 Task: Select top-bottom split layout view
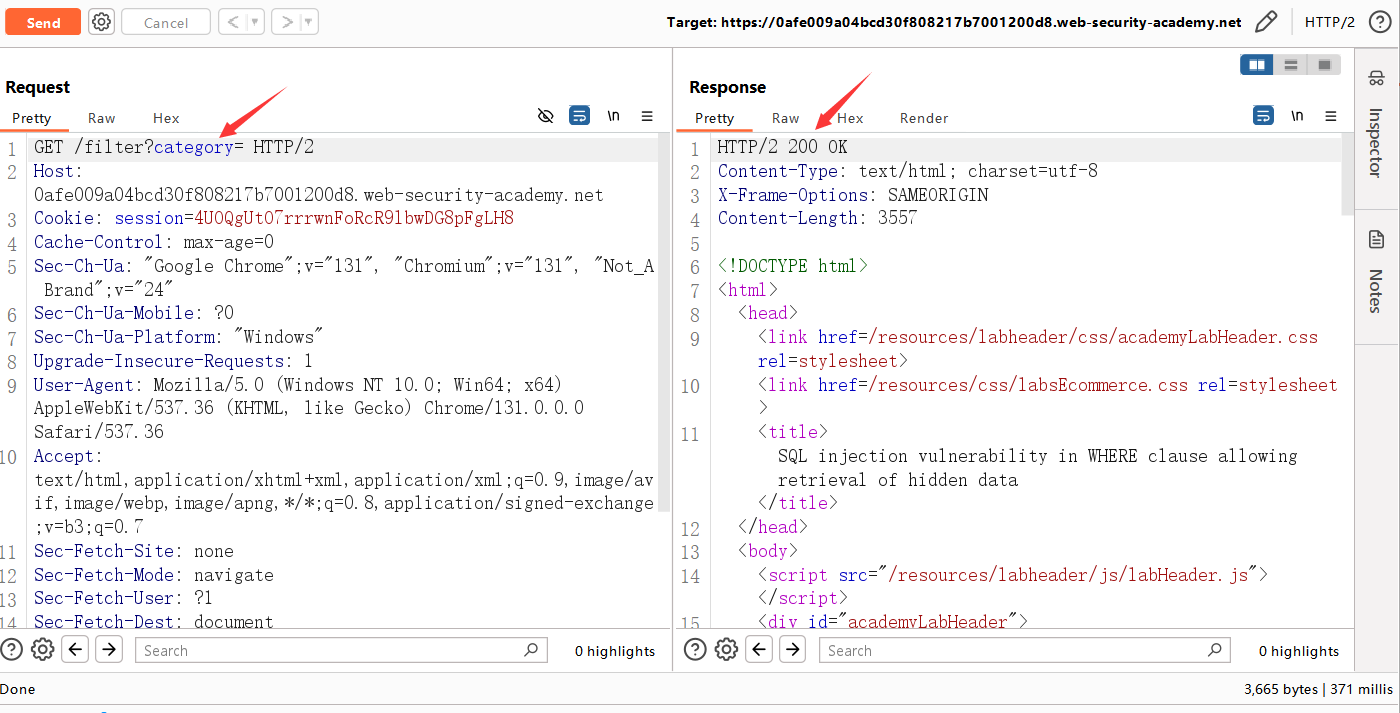[x=1291, y=65]
